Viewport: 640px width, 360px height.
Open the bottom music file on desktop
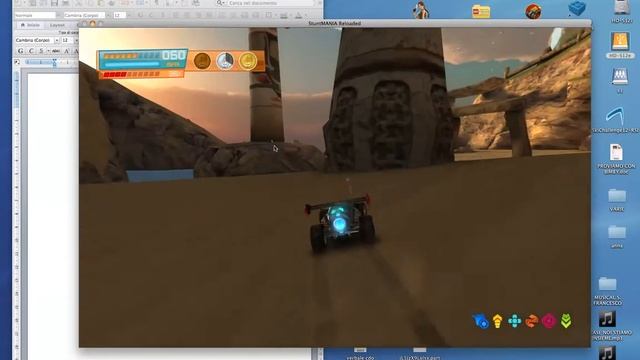coord(607,353)
